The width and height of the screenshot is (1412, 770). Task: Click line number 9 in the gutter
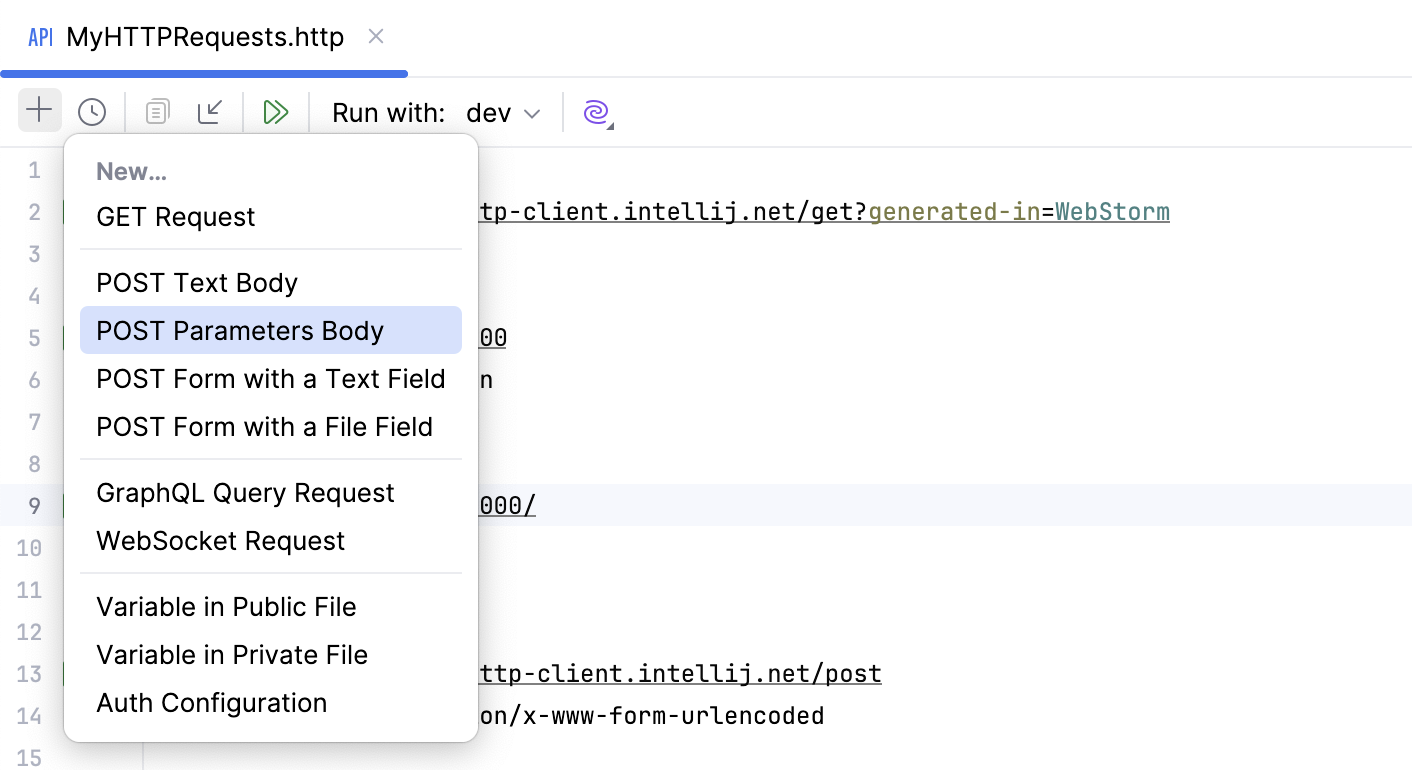tap(34, 505)
